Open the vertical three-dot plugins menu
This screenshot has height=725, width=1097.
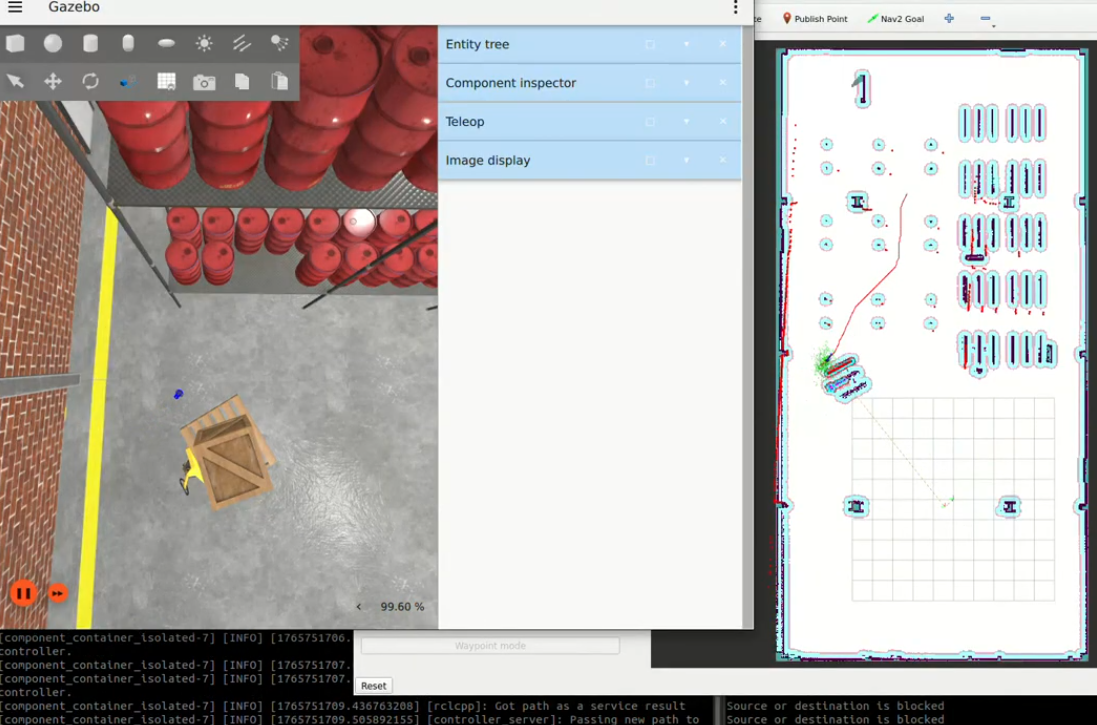pyautogui.click(x=735, y=8)
